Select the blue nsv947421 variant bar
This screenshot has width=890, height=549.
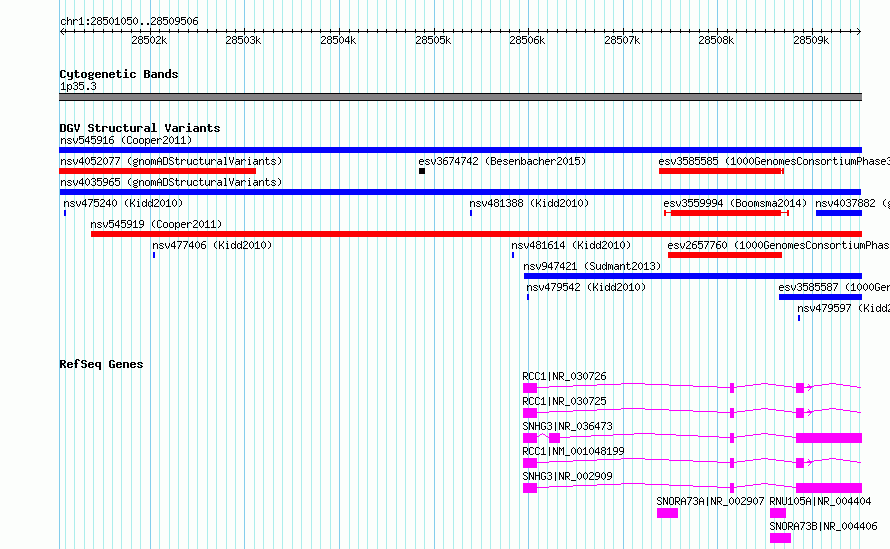693,276
